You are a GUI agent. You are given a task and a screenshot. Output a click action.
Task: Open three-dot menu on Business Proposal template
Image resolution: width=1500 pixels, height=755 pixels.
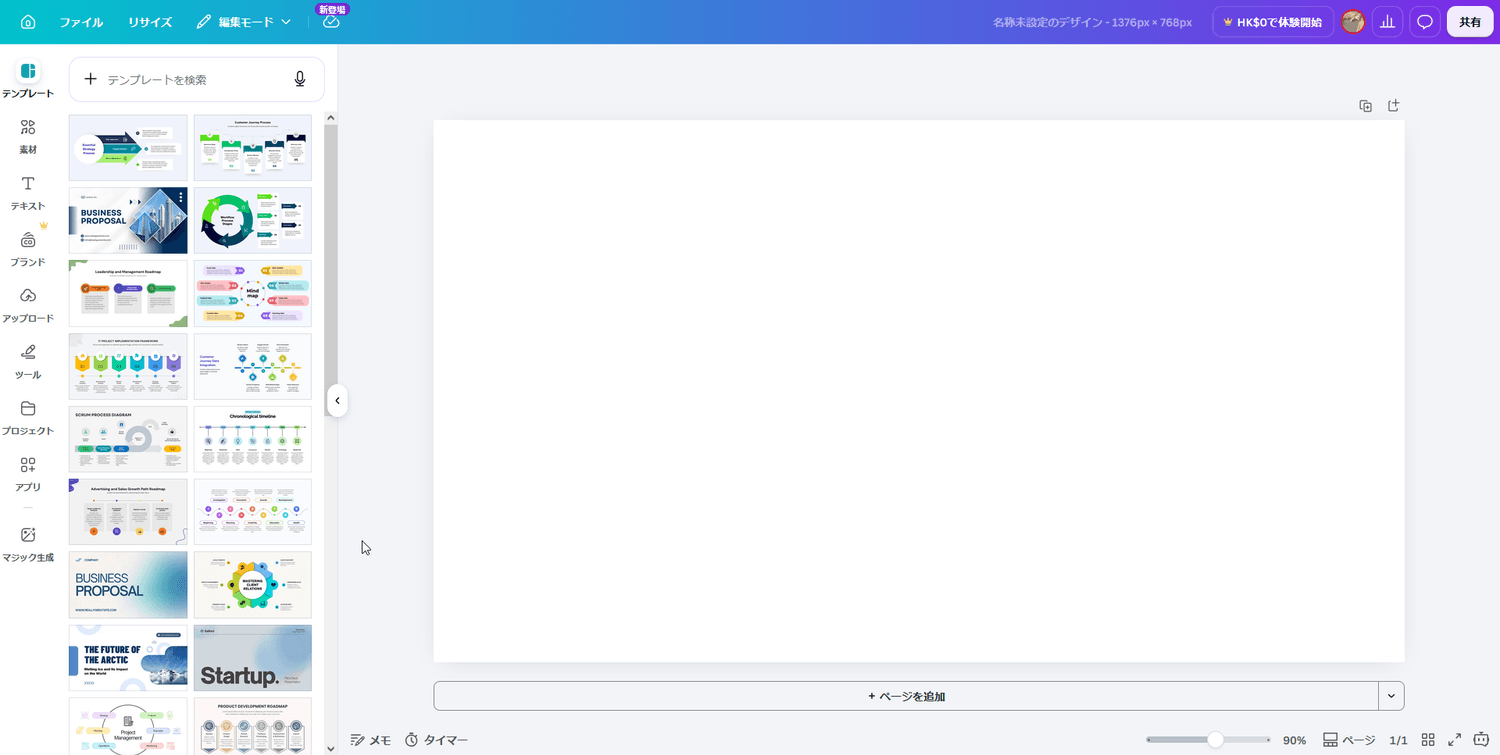click(x=180, y=198)
